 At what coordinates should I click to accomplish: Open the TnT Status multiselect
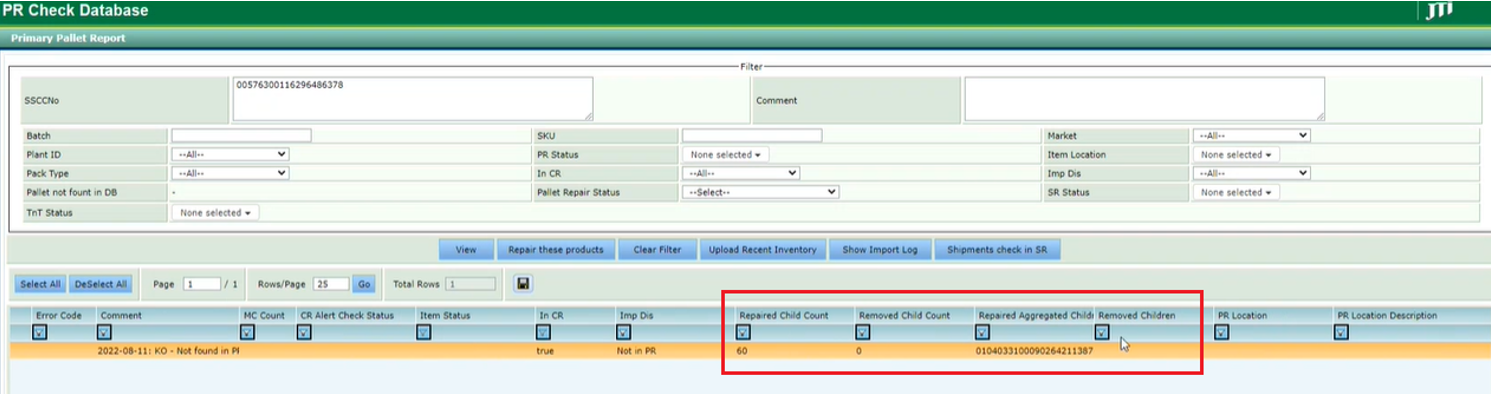click(x=215, y=212)
